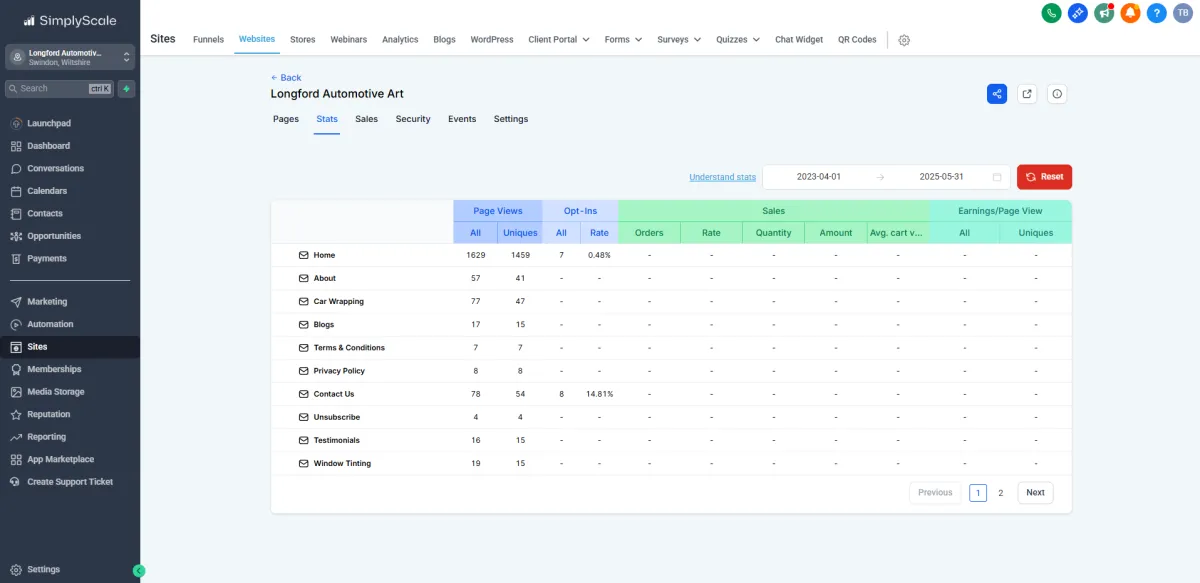This screenshot has height=583, width=1200.
Task: Open the Funnels menu item
Action: [x=208, y=40]
